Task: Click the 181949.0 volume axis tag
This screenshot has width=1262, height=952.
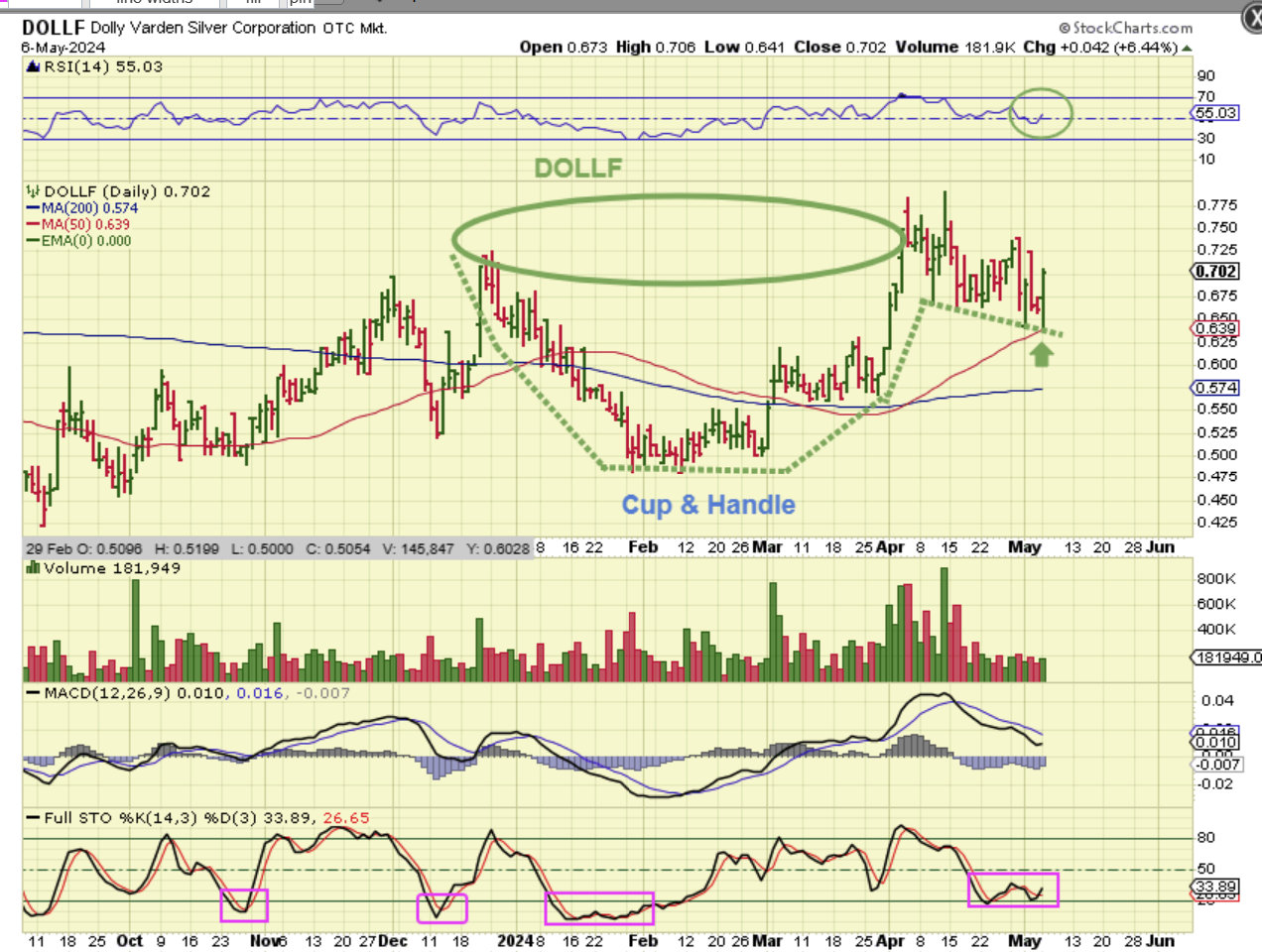Action: (x=1227, y=657)
